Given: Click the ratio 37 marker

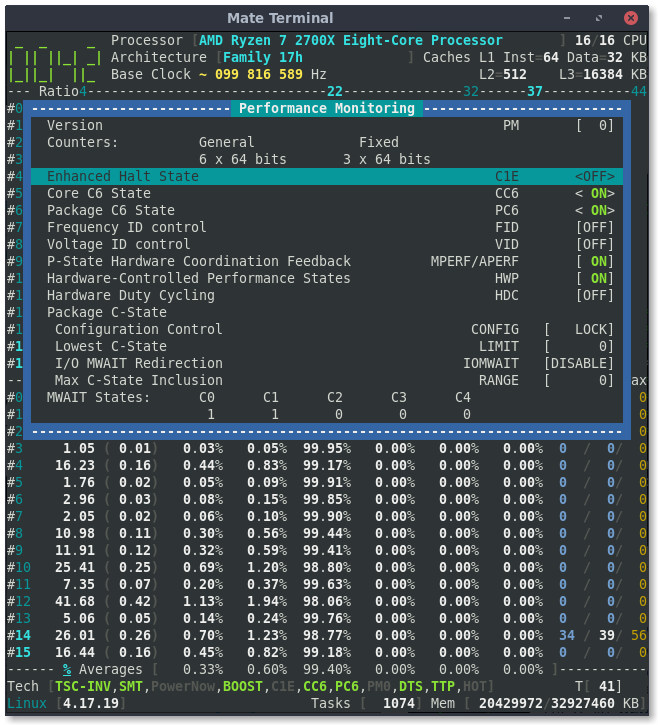Looking at the screenshot, I should coord(535,91).
